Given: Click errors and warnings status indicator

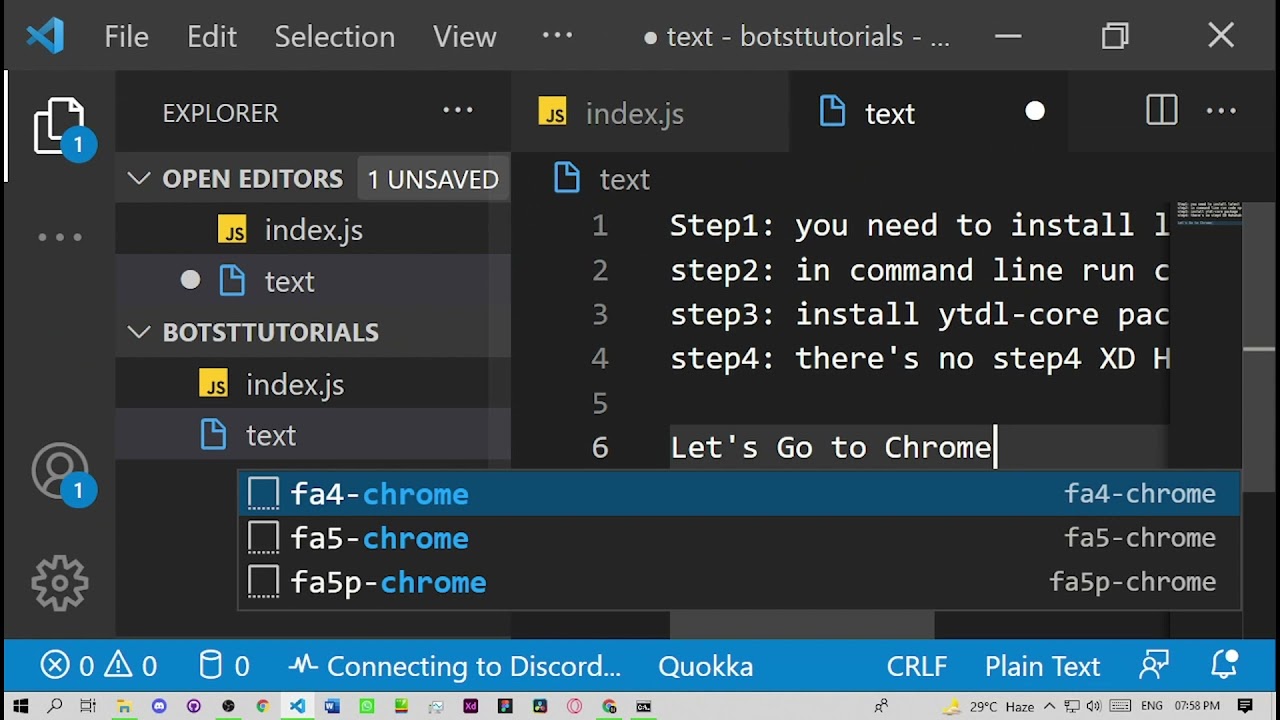Looking at the screenshot, I should click(x=99, y=666).
